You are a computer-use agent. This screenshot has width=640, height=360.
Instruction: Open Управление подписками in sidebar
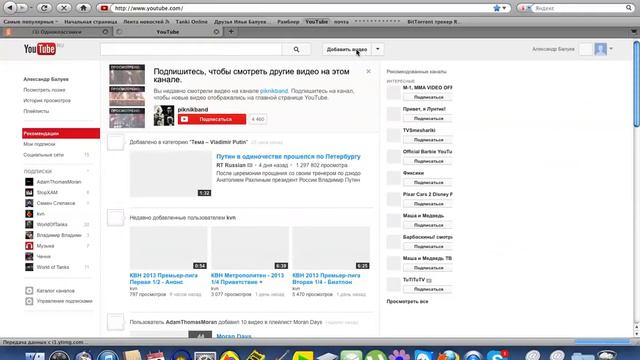[x=64, y=301]
